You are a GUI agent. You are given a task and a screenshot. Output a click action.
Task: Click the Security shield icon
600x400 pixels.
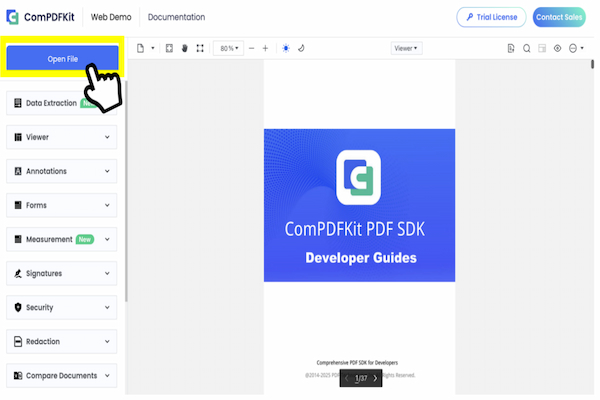point(18,307)
